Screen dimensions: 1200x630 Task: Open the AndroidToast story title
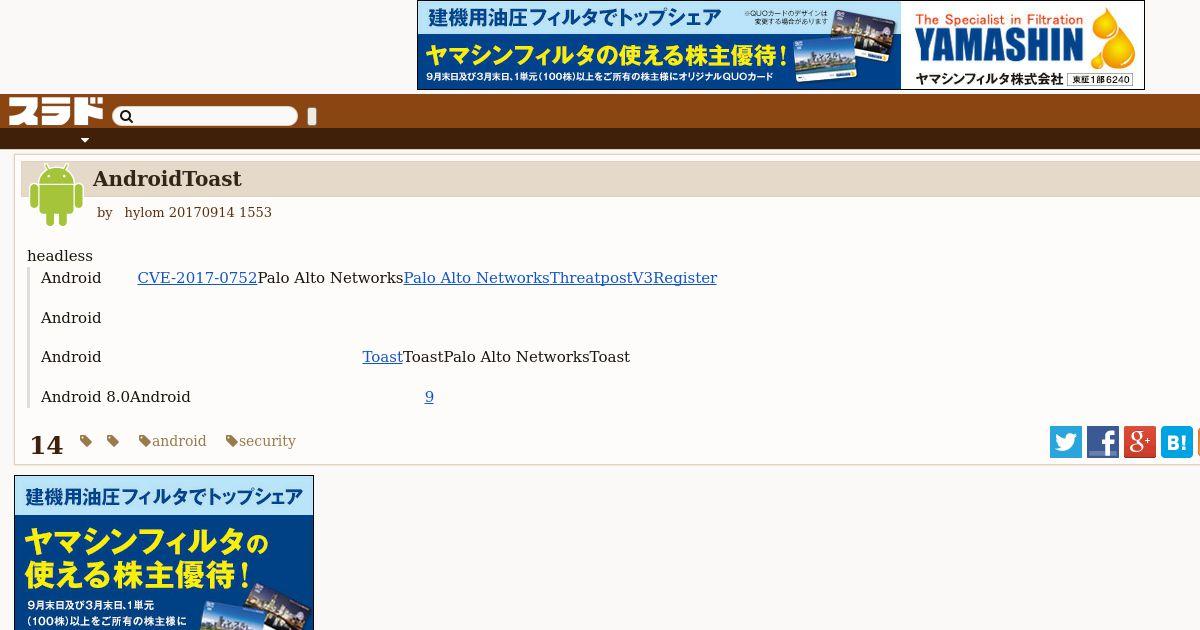[x=167, y=179]
